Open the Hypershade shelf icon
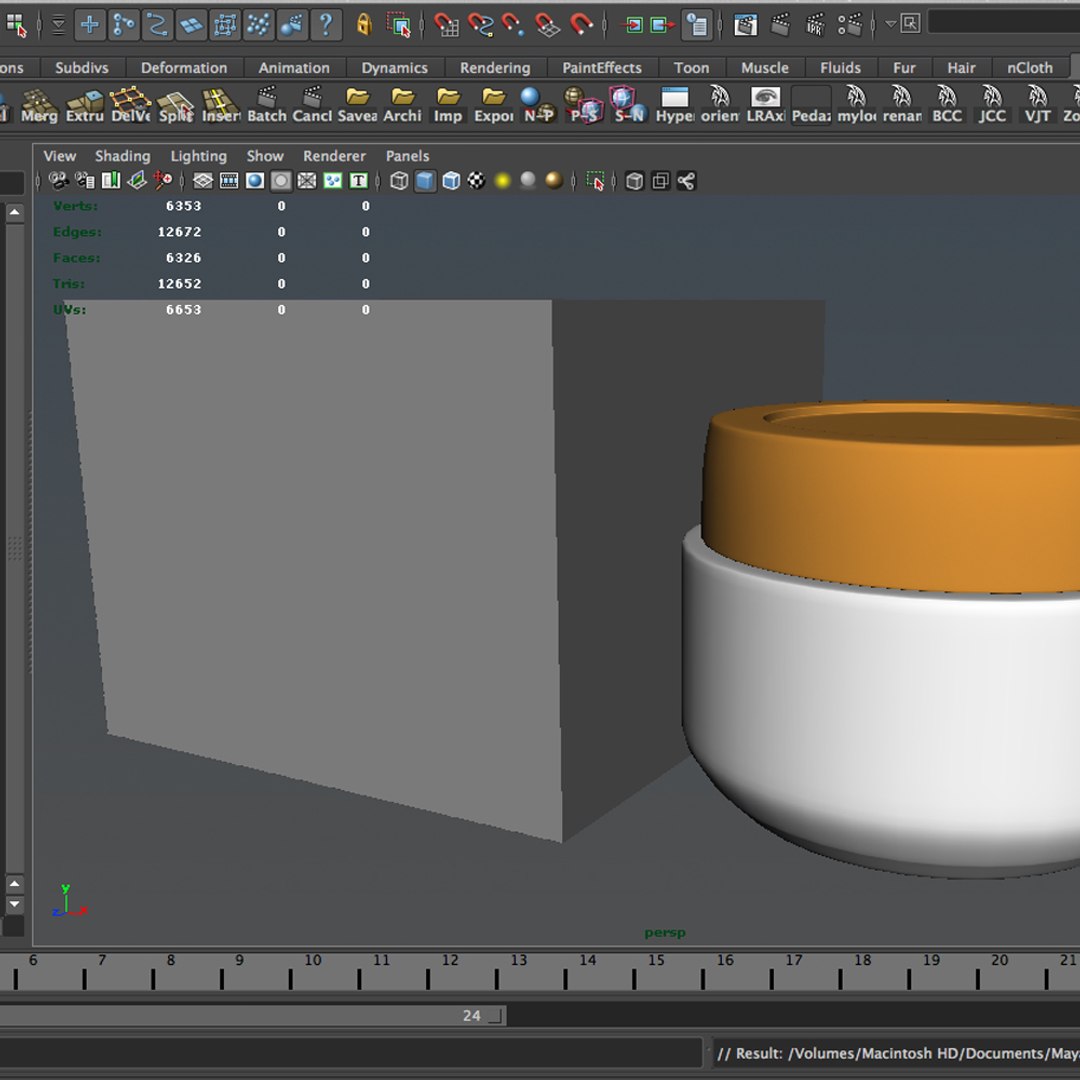The height and width of the screenshot is (1080, 1080). 674,105
